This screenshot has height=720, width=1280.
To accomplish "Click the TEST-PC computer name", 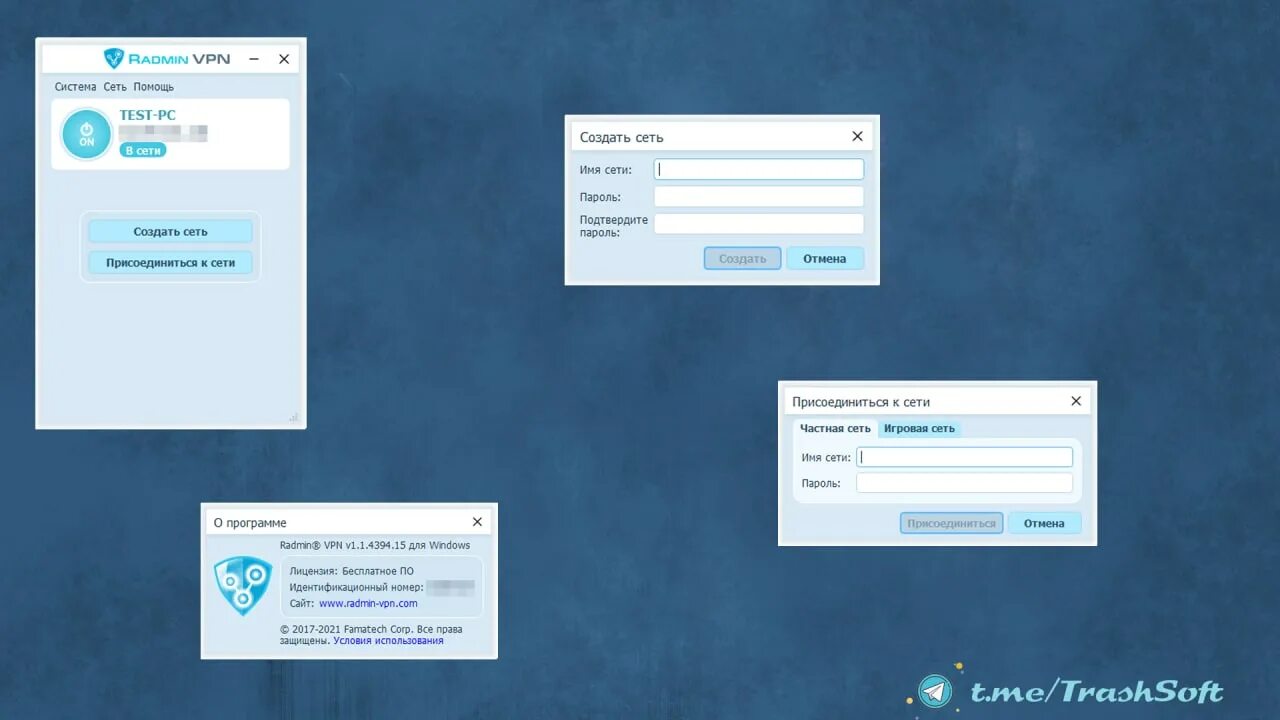I will tap(147, 115).
